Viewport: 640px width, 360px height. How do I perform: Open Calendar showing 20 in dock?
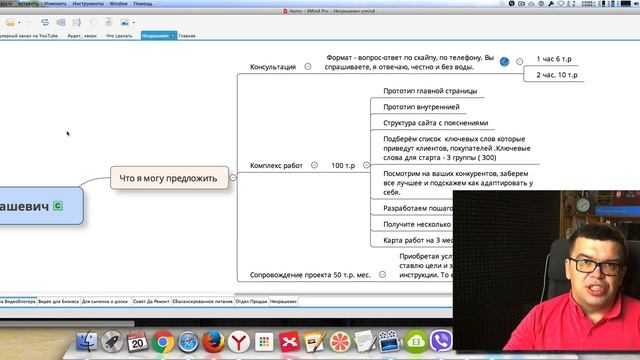point(138,342)
